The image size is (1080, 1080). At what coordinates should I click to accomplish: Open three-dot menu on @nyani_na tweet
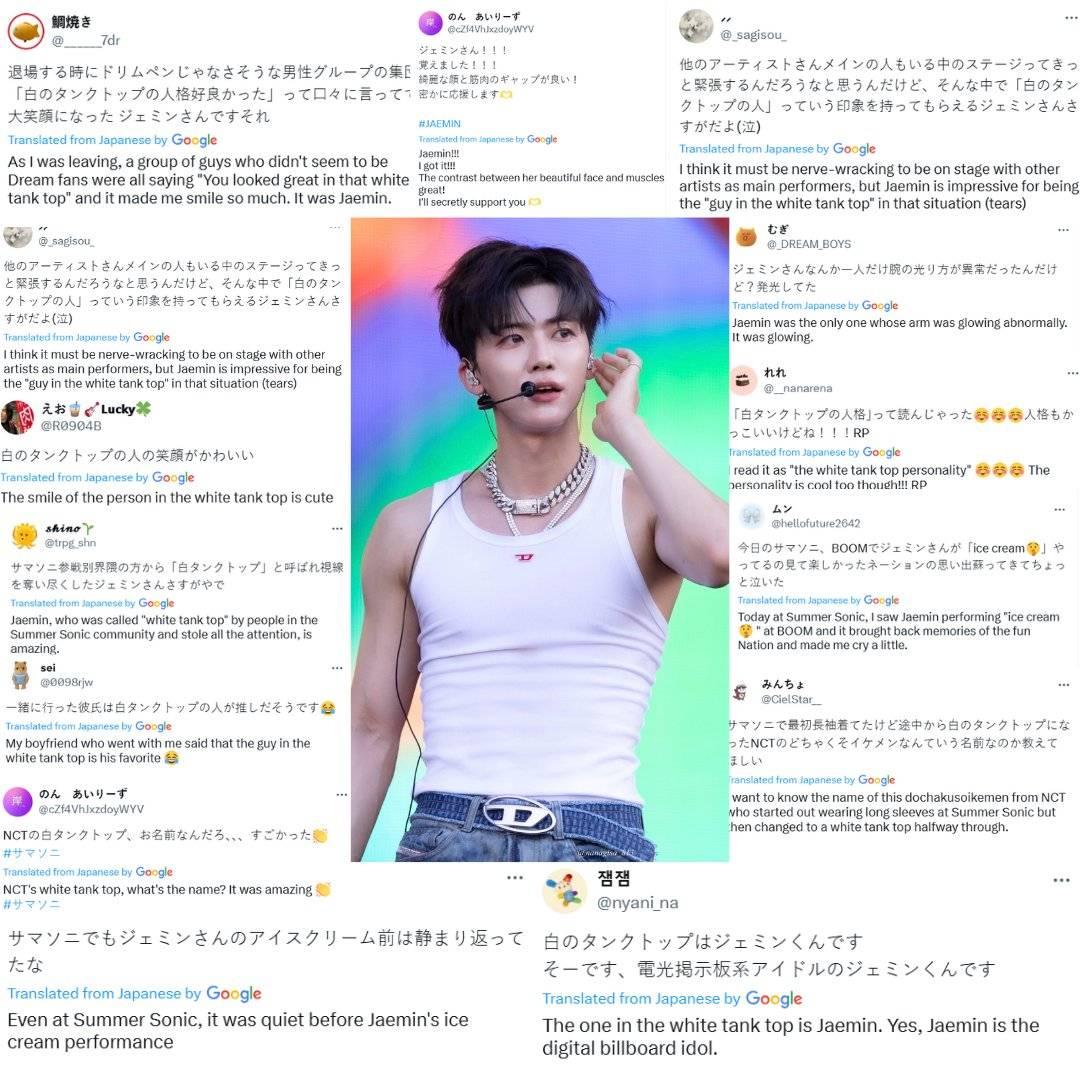[x=1061, y=880]
